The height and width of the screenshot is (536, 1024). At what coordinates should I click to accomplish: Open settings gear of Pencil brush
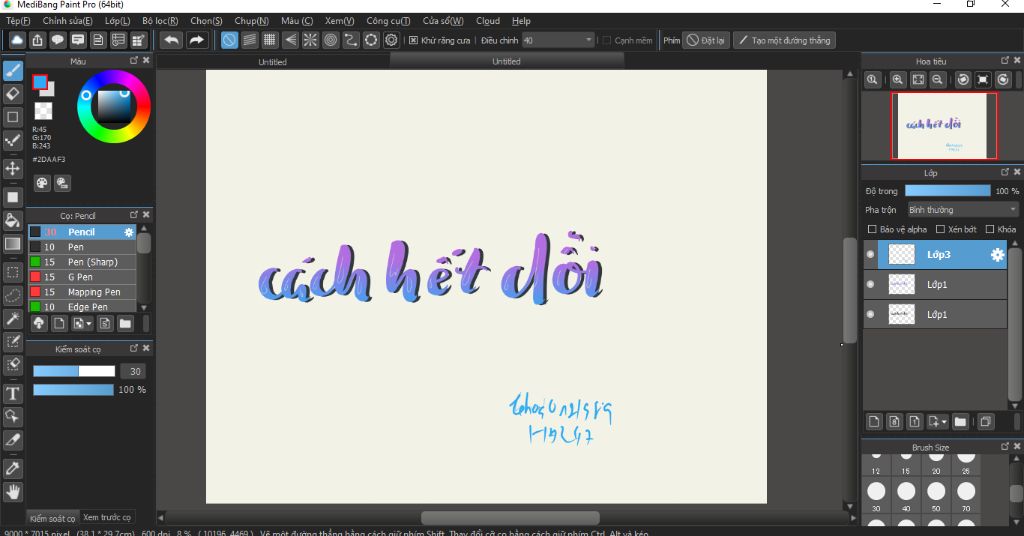tap(129, 232)
